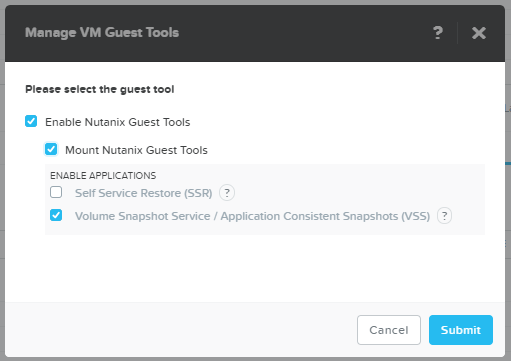Click the ENABLE APPLICATIONS section heading

[103, 176]
